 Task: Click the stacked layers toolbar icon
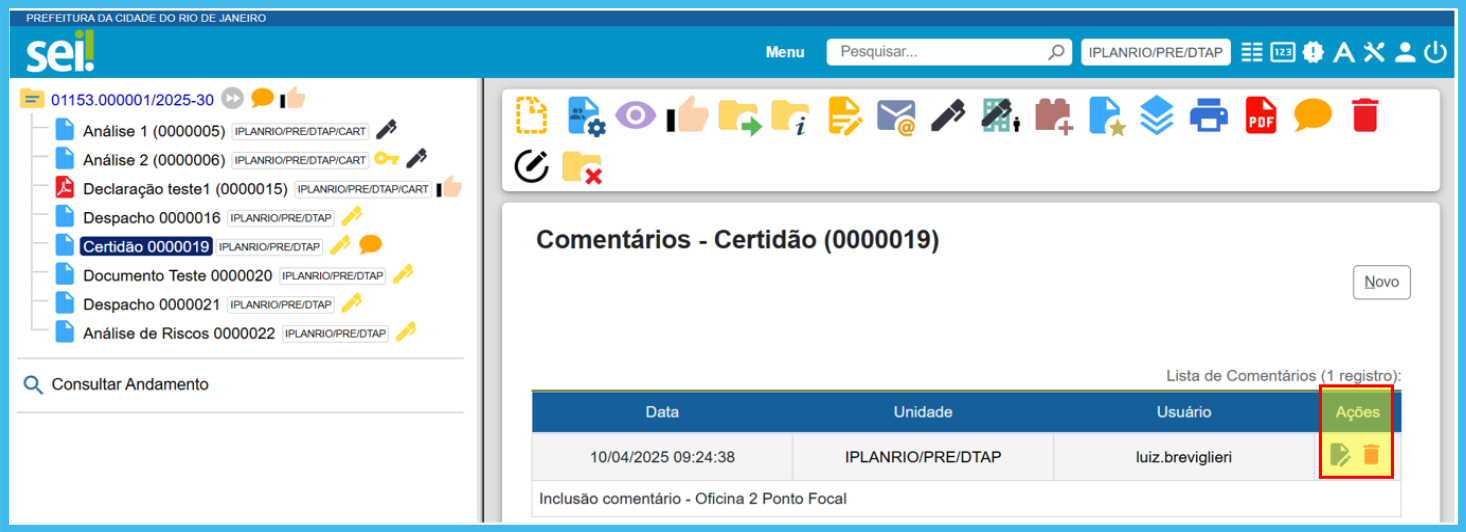1156,116
